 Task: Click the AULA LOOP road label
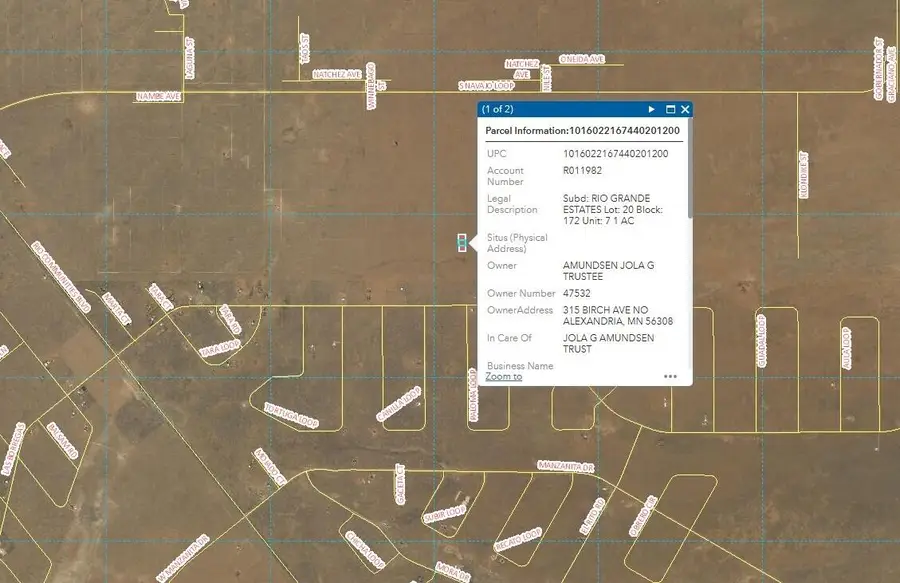(846, 348)
